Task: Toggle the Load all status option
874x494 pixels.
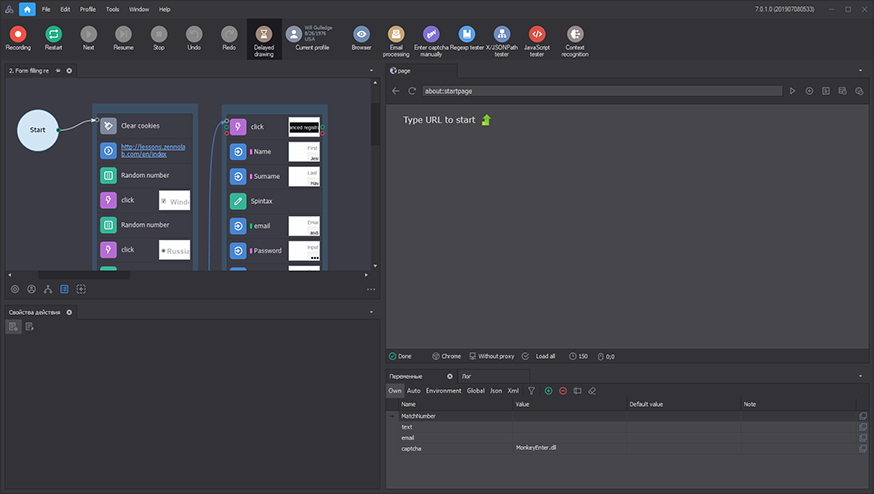Action: tap(538, 356)
